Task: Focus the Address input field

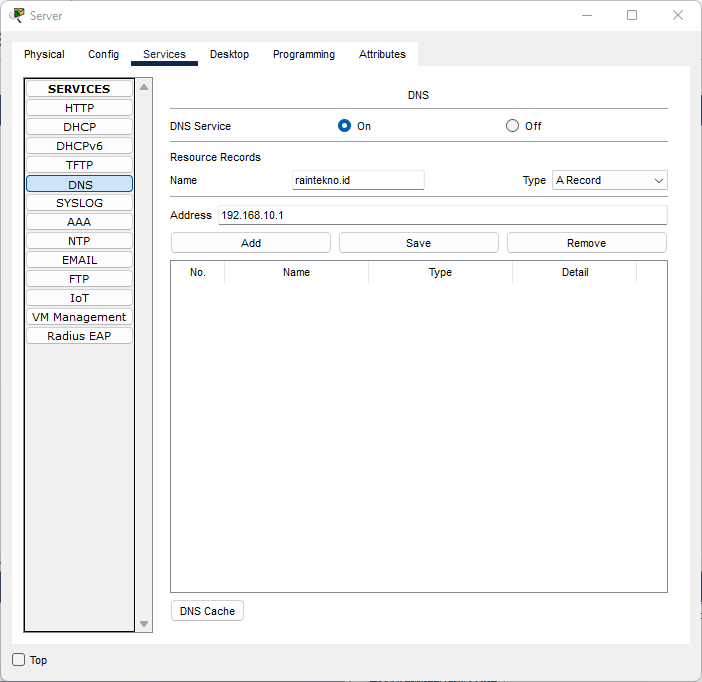Action: coord(441,215)
